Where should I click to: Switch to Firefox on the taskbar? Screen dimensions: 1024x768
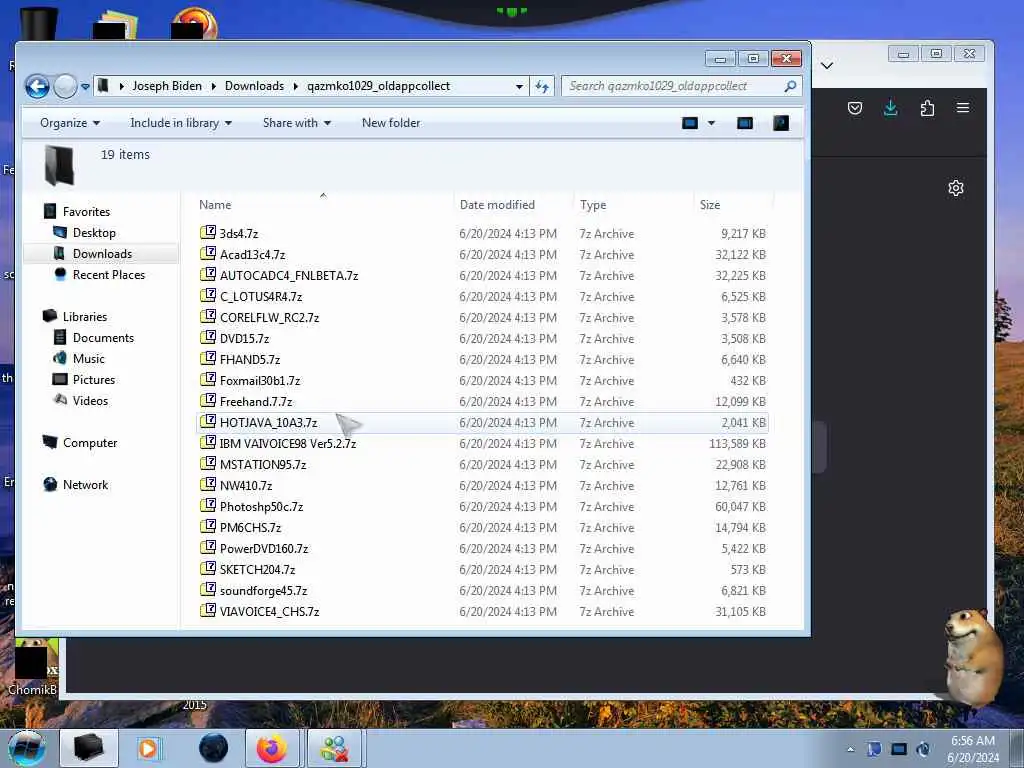click(272, 748)
